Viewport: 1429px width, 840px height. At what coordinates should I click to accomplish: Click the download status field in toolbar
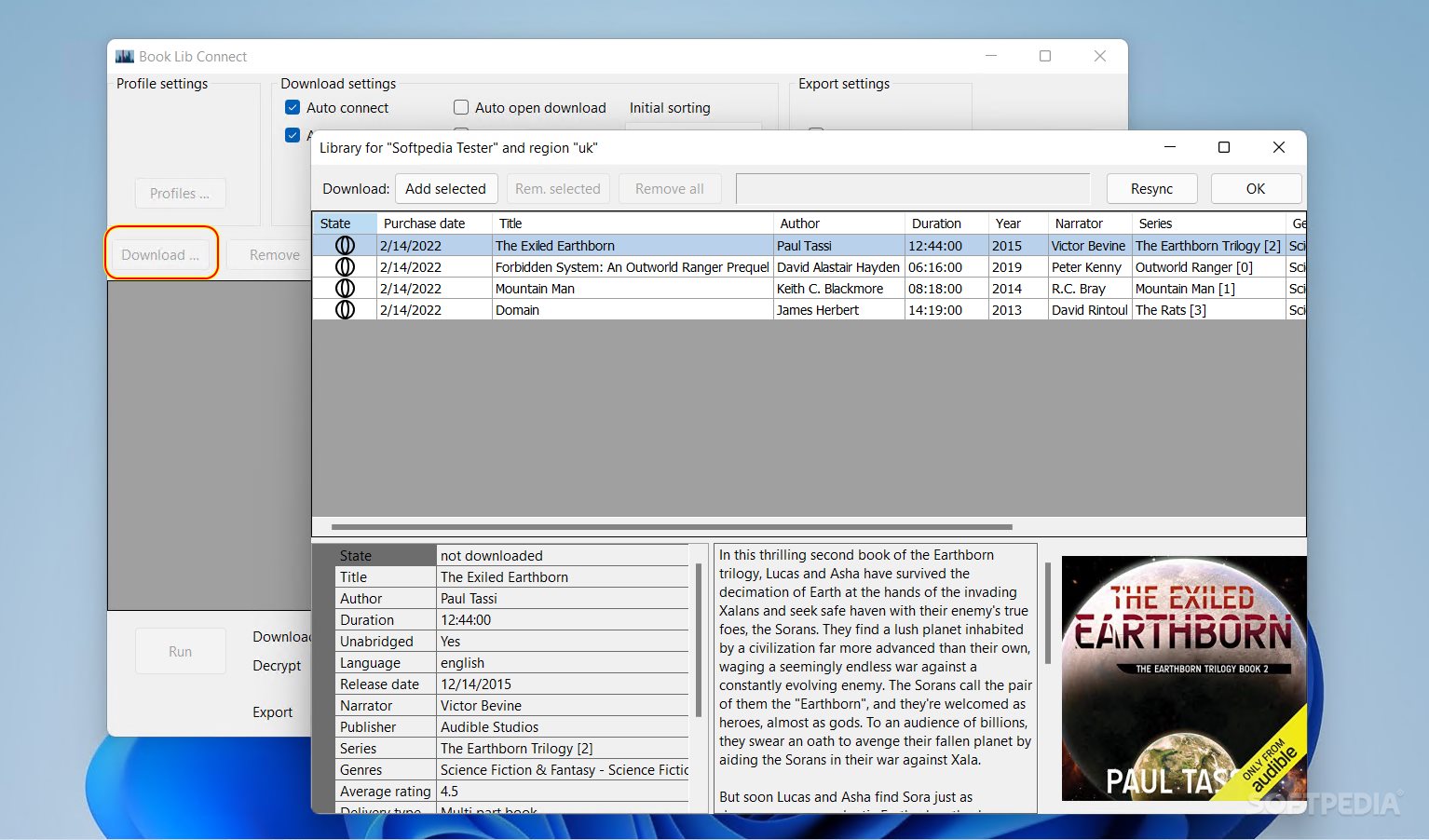[913, 189]
